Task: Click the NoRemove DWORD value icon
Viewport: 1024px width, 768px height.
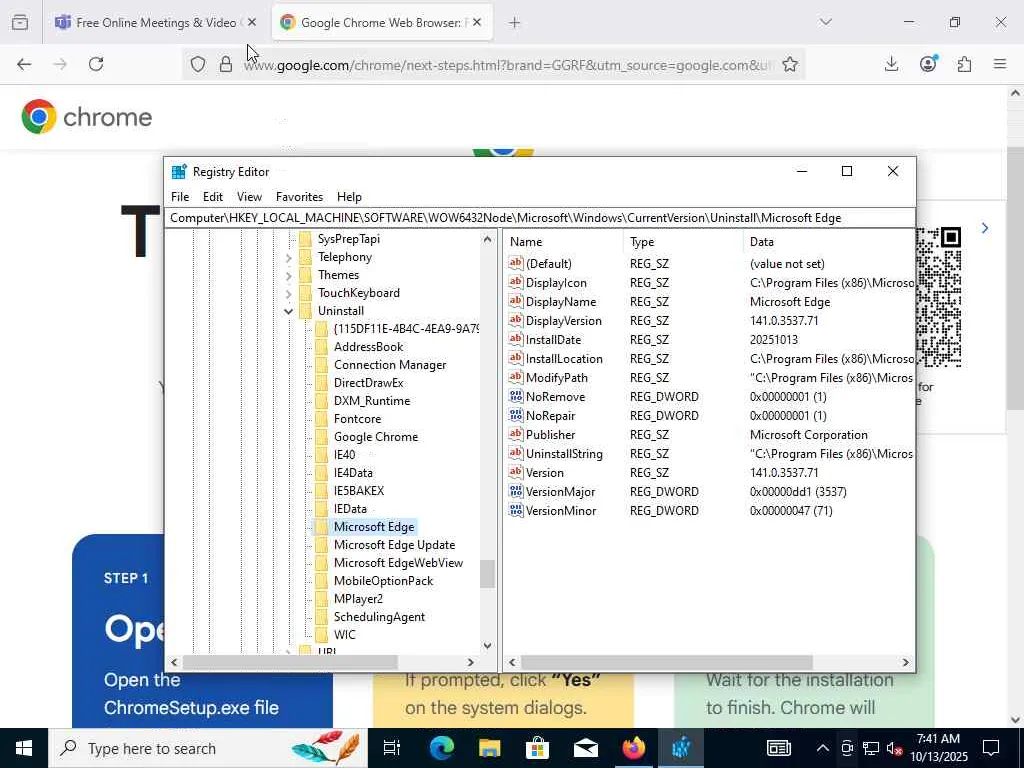Action: [516, 396]
